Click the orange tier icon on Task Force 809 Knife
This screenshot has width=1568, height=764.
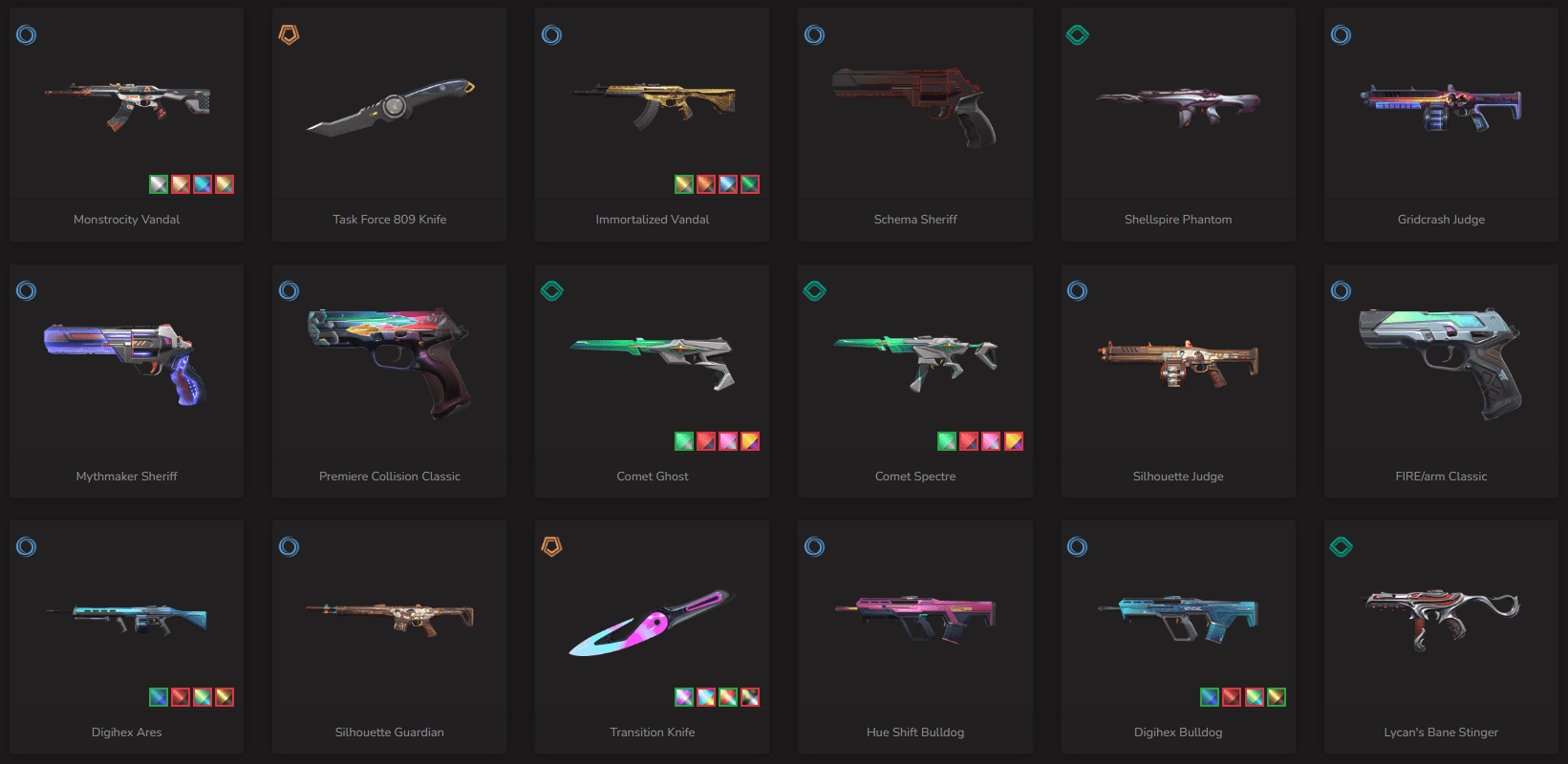pyautogui.click(x=289, y=35)
